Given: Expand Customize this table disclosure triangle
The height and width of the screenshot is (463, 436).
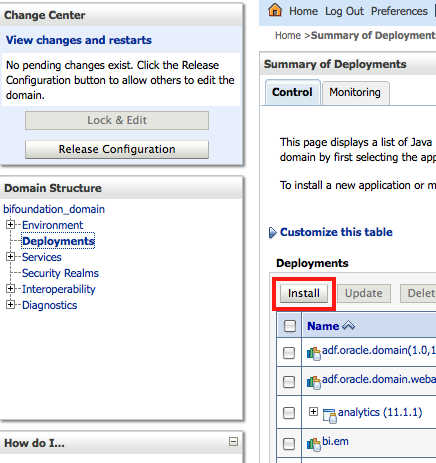Looking at the screenshot, I should point(273,233).
